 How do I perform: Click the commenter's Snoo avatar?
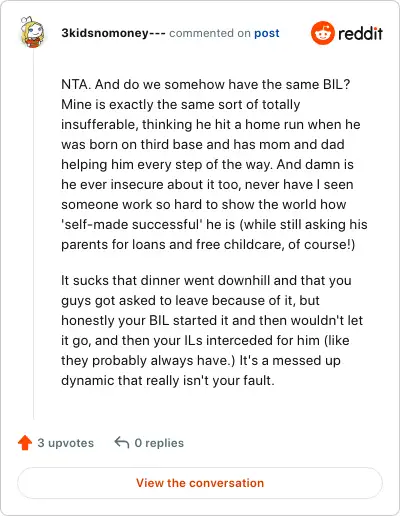point(32,32)
